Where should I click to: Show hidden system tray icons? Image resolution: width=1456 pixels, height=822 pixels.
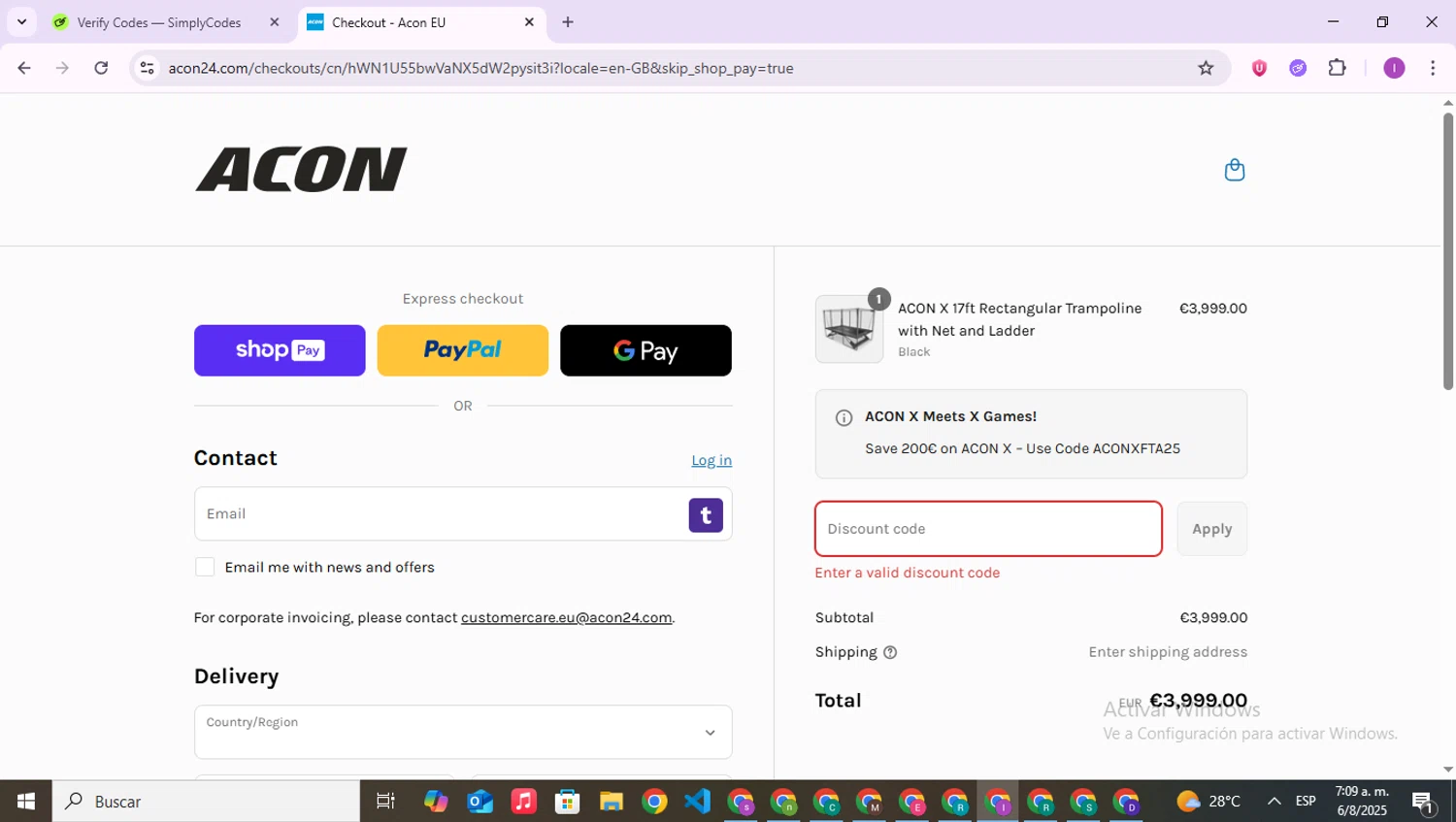[1274, 801]
